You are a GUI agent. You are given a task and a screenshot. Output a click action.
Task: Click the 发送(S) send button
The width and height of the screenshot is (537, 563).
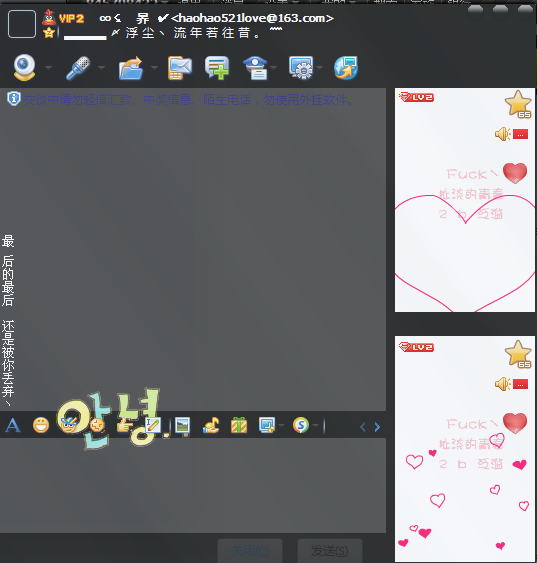[x=330, y=550]
